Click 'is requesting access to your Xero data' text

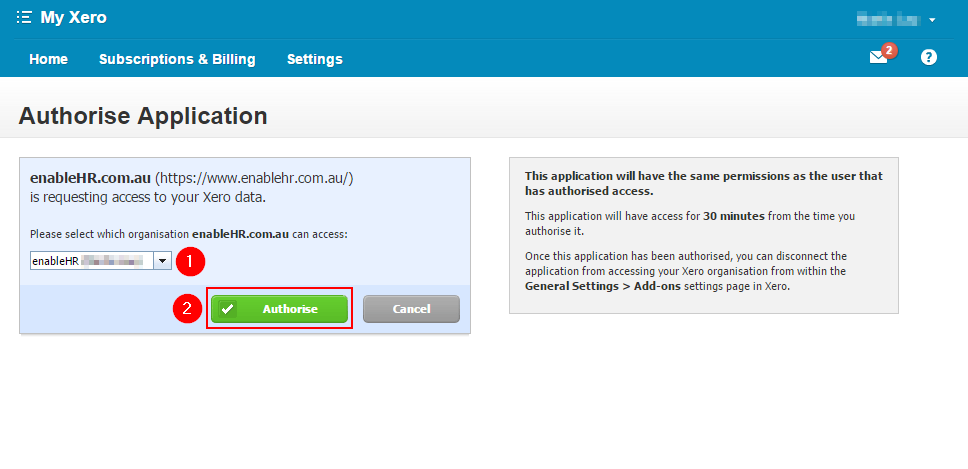click(x=148, y=198)
